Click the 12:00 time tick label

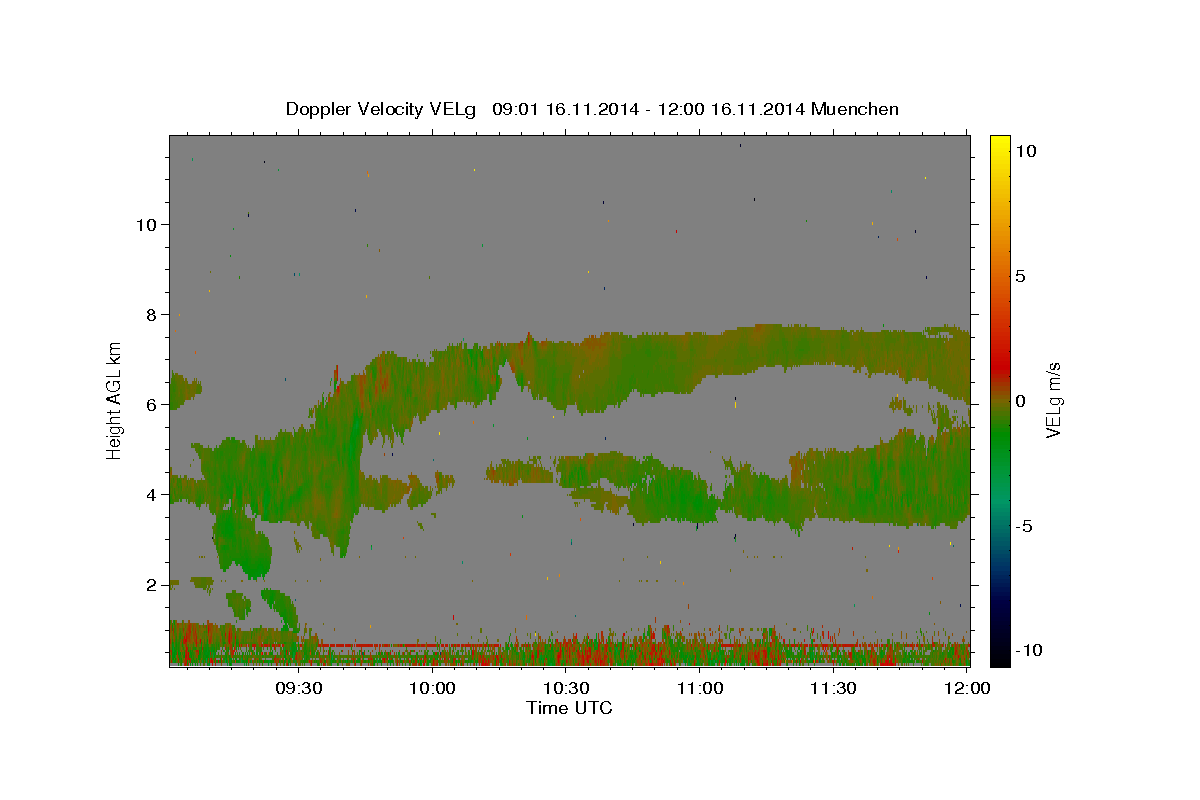pyautogui.click(x=967, y=688)
